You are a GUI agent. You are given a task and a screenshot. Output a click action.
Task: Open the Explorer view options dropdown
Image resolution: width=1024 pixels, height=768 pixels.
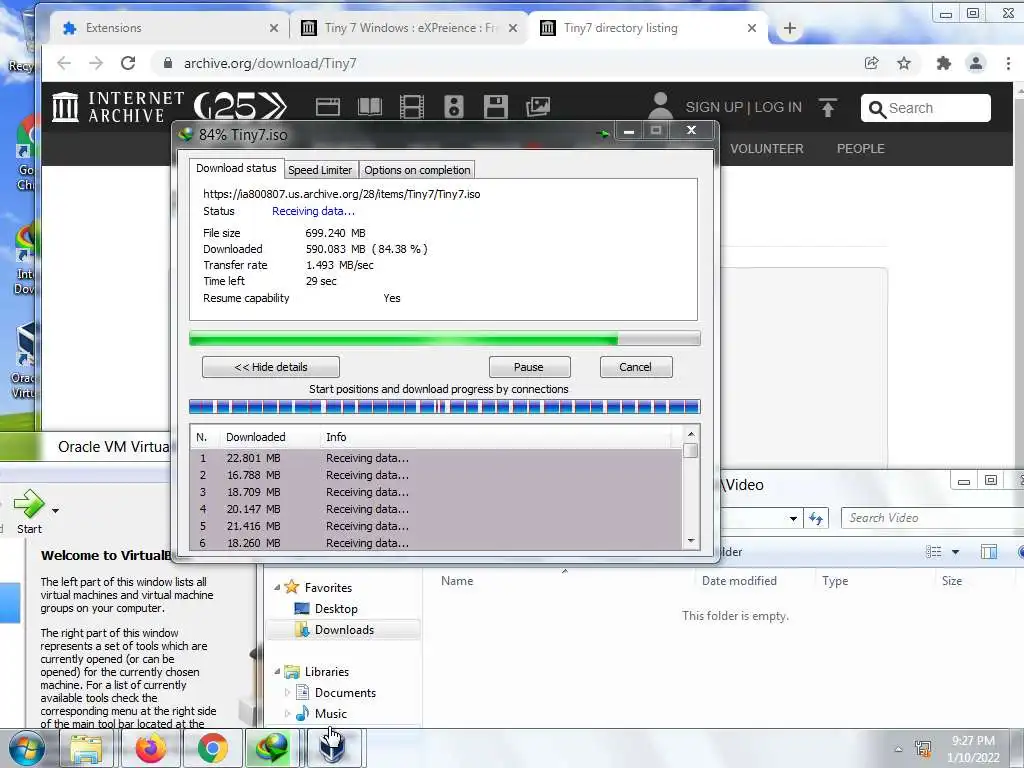[955, 552]
